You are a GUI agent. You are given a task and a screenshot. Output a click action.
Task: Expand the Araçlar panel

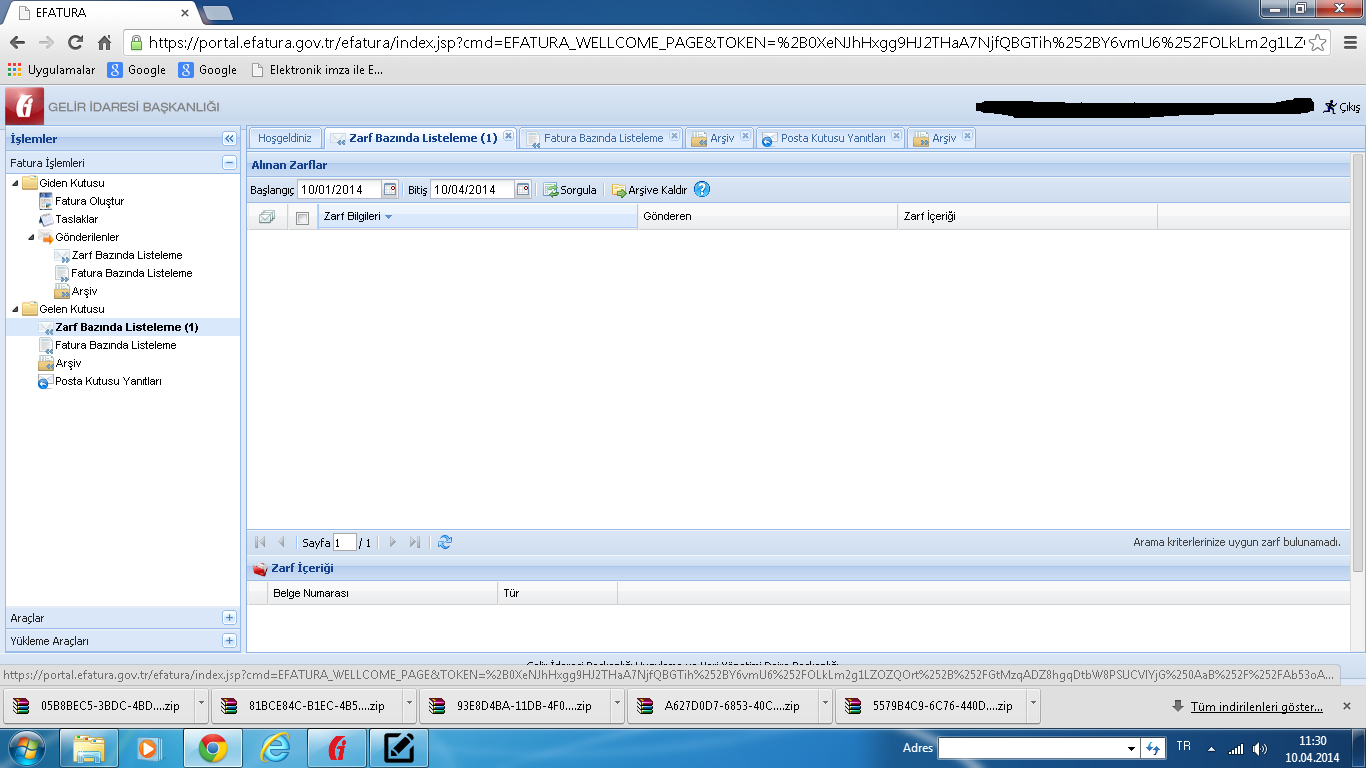tap(229, 618)
